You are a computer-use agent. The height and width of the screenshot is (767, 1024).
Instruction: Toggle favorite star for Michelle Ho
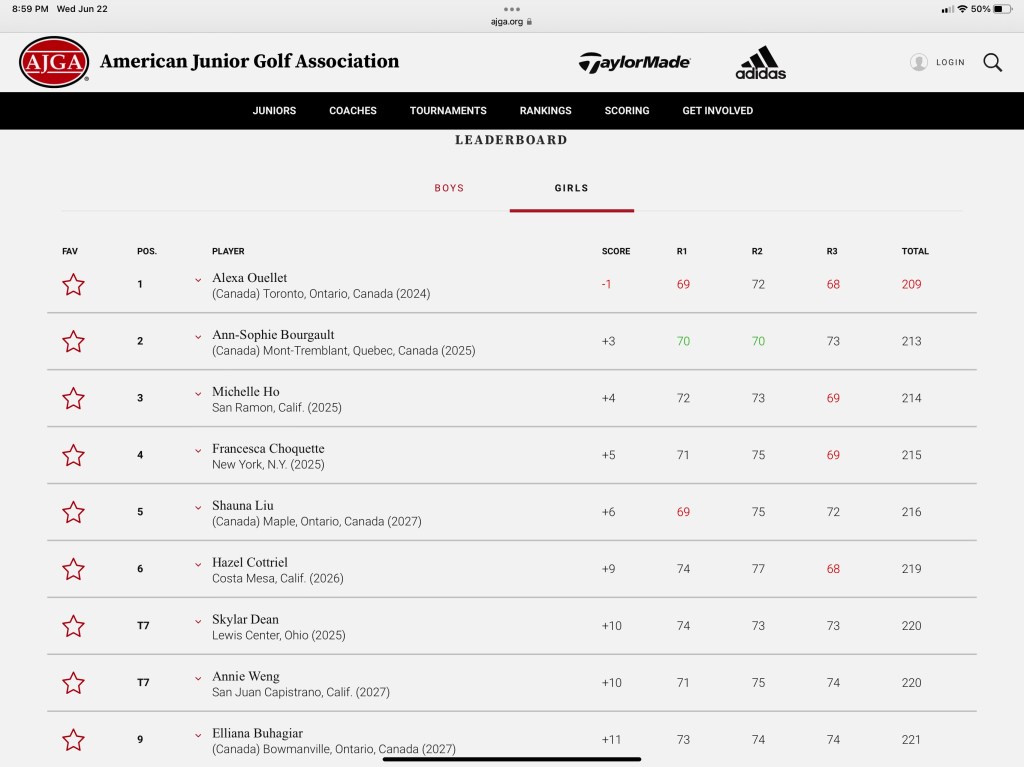pos(73,399)
